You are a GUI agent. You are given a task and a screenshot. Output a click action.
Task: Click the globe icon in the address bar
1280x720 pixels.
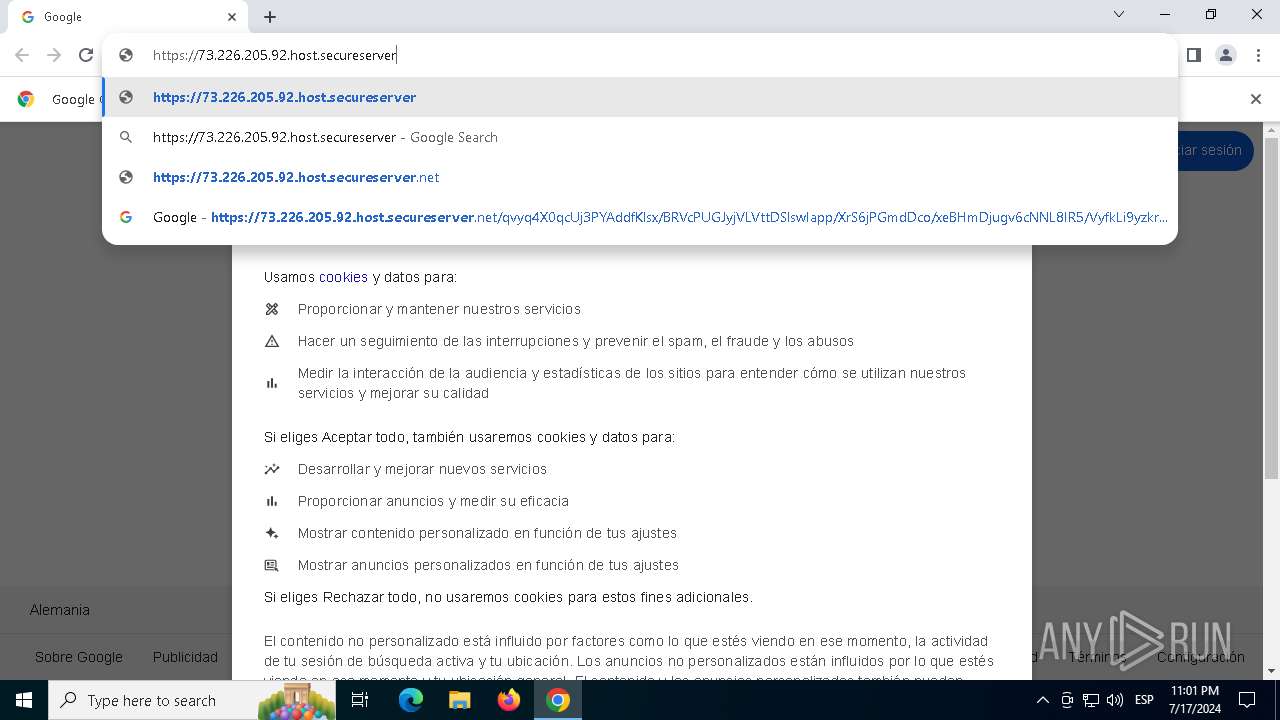[x=126, y=55]
